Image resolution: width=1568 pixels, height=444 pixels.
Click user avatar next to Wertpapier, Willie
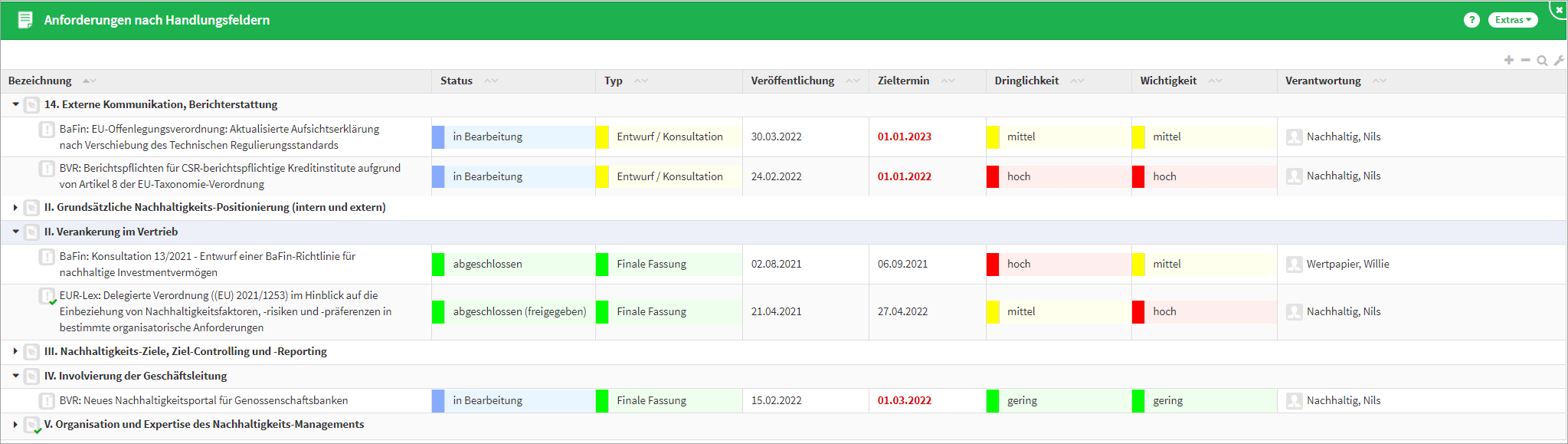click(x=1294, y=265)
